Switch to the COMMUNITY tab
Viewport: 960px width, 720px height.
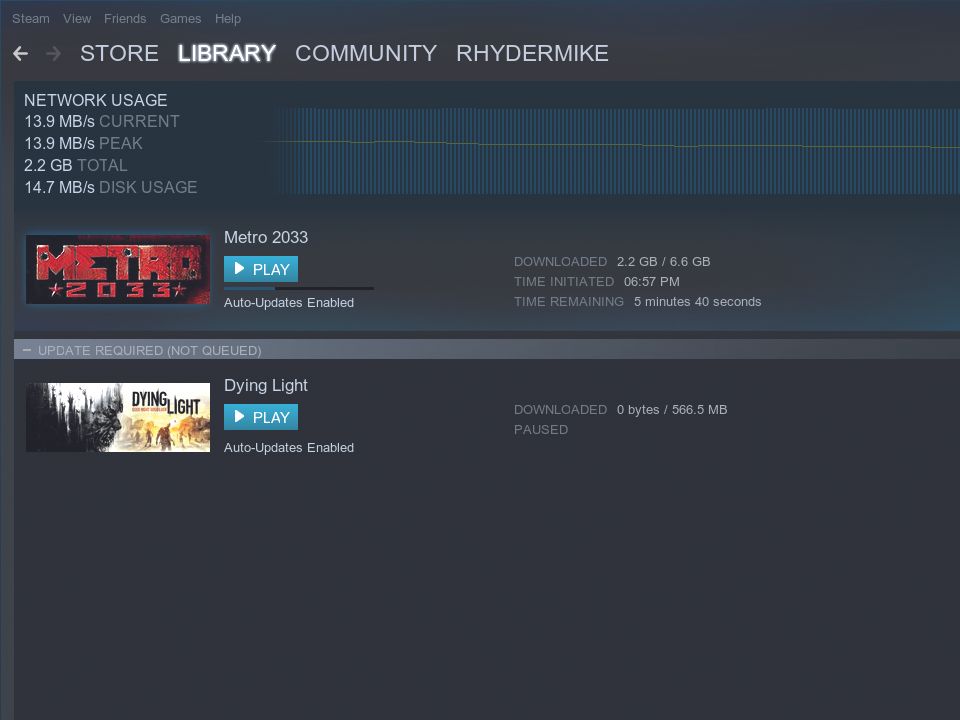(x=366, y=53)
